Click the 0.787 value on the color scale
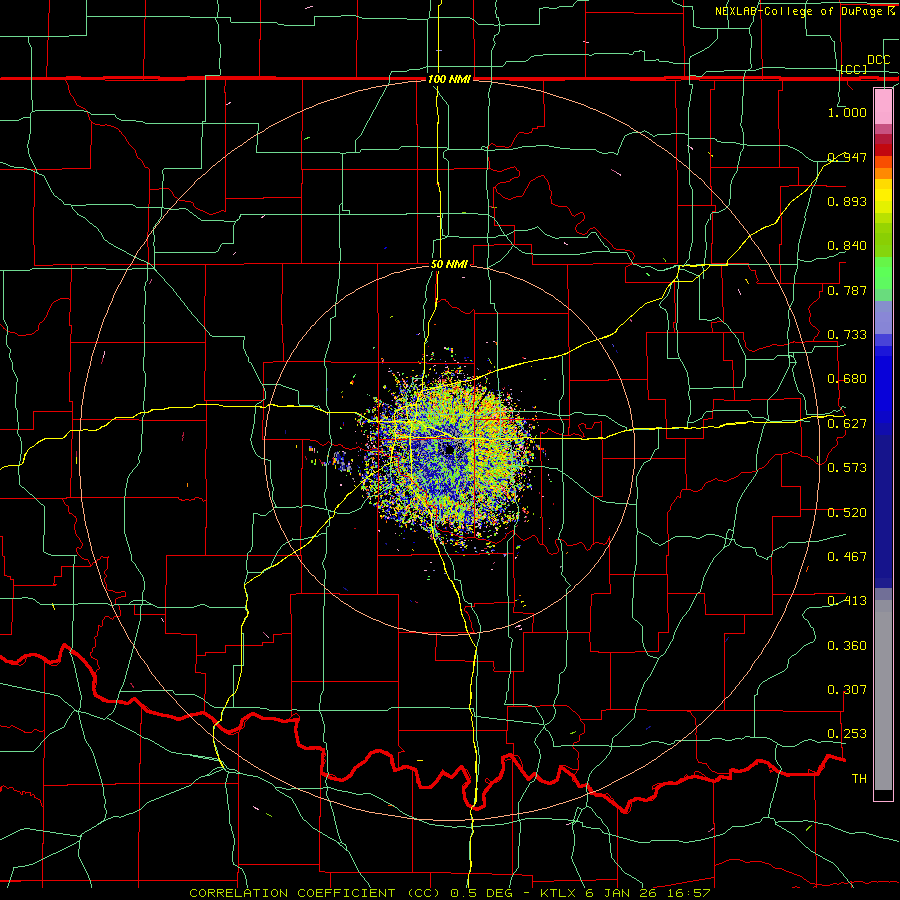The width and height of the screenshot is (900, 900). coord(847,290)
